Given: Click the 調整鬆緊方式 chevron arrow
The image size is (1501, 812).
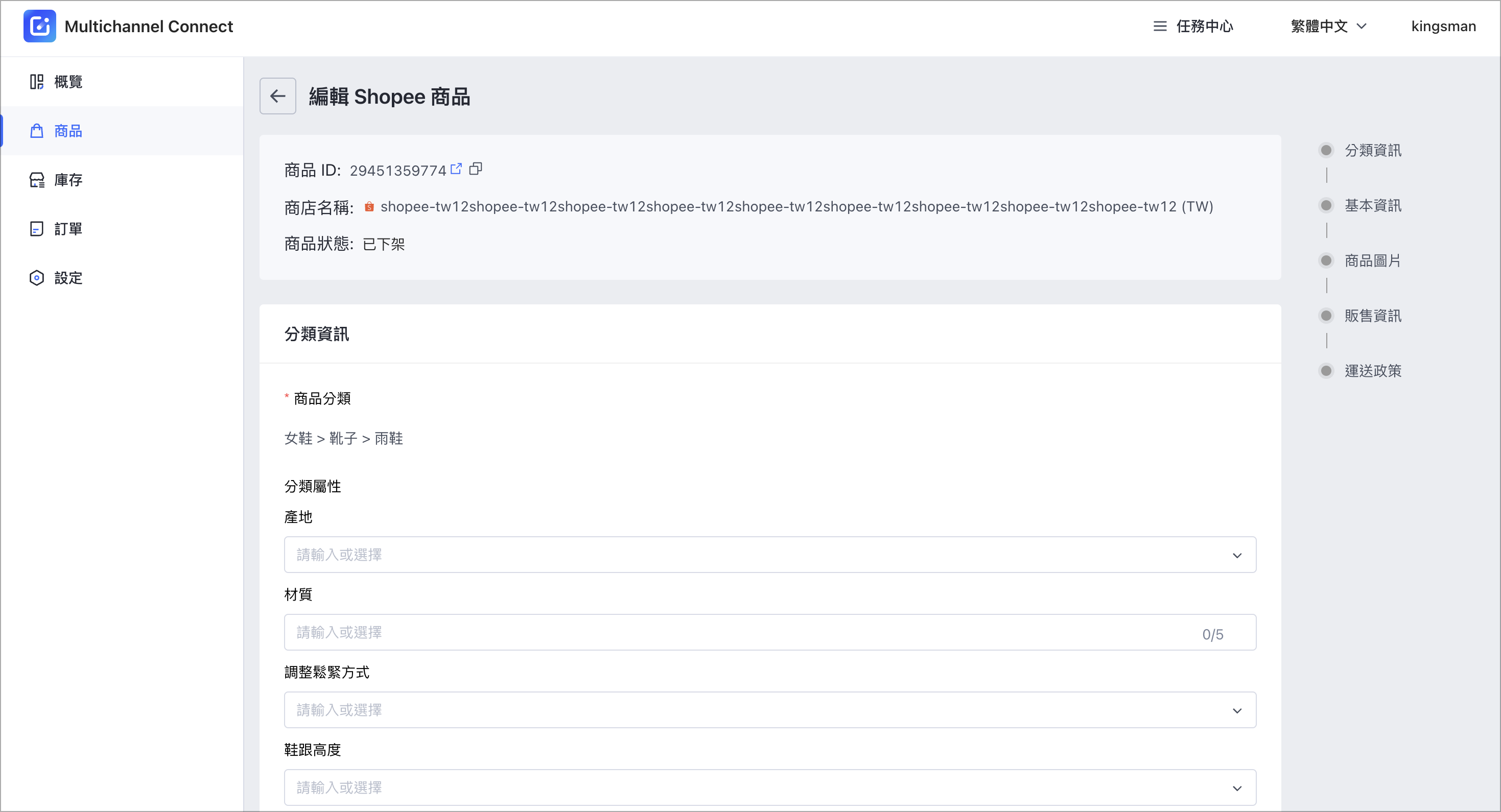Looking at the screenshot, I should [1236, 710].
